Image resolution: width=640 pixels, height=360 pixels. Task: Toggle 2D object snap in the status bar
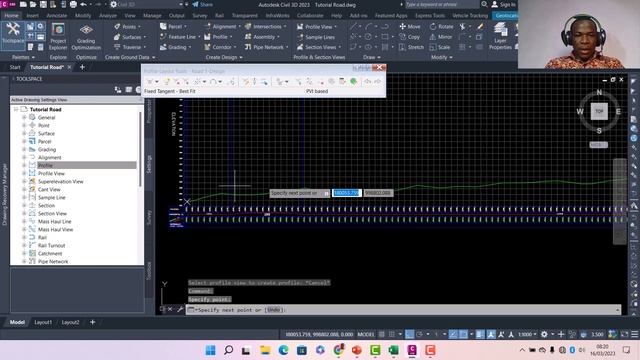coord(463,334)
